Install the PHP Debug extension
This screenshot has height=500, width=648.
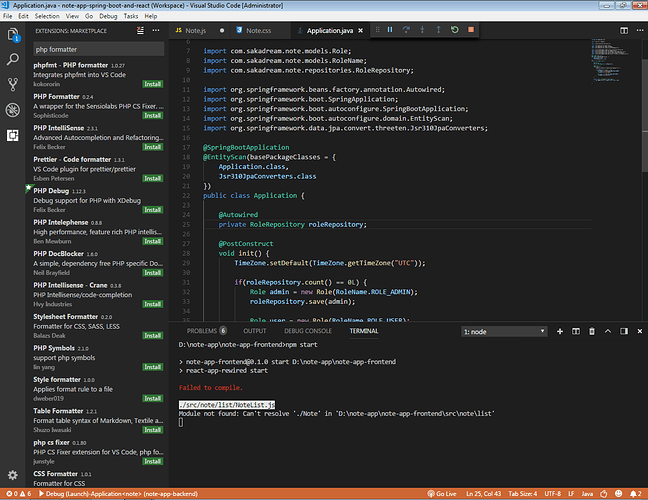pos(152,210)
